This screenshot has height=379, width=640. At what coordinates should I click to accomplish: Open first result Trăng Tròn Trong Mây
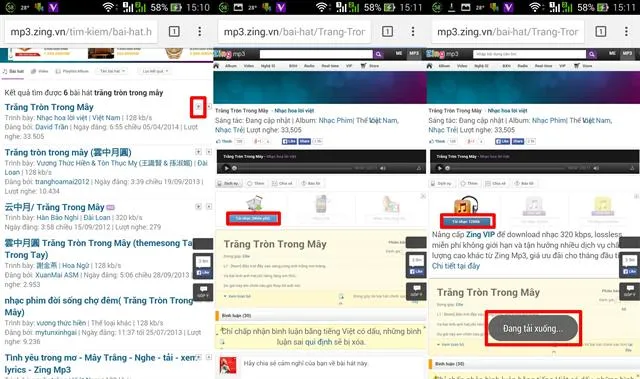point(49,107)
